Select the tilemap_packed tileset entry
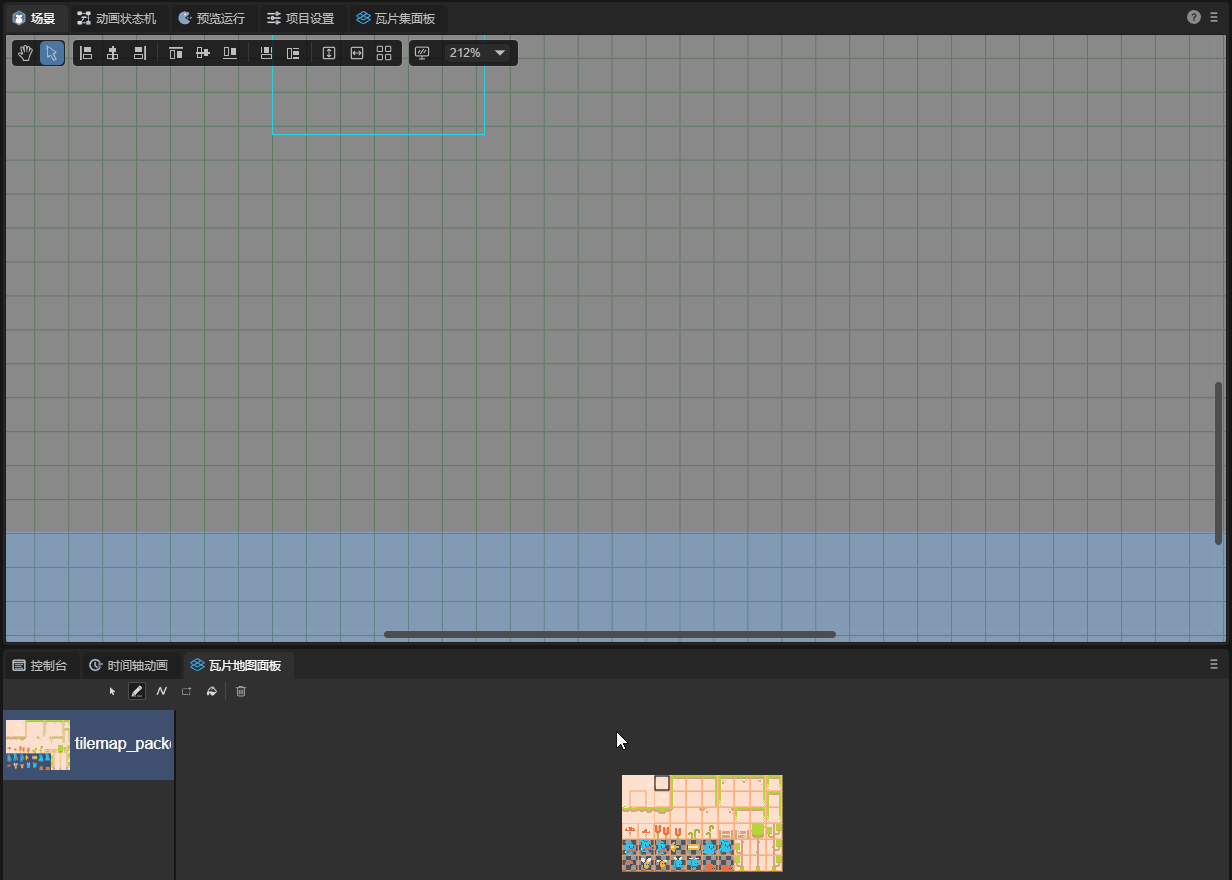The image size is (1232, 880). 88,745
